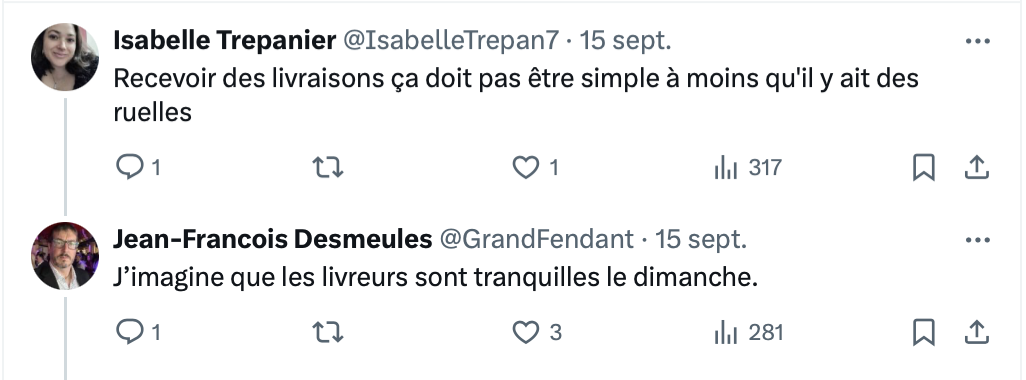Reply to Isabelle Trepanier's tweet
Image resolution: width=1026 pixels, height=380 pixels.
click(x=130, y=167)
